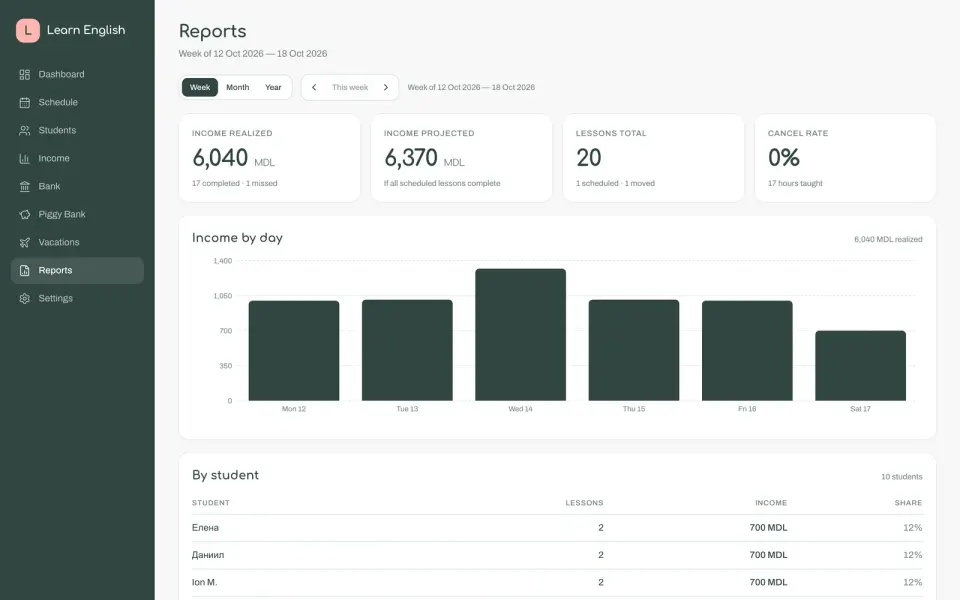This screenshot has width=960, height=600.
Task: Click the Fri 16 income bar
Action: (747, 351)
